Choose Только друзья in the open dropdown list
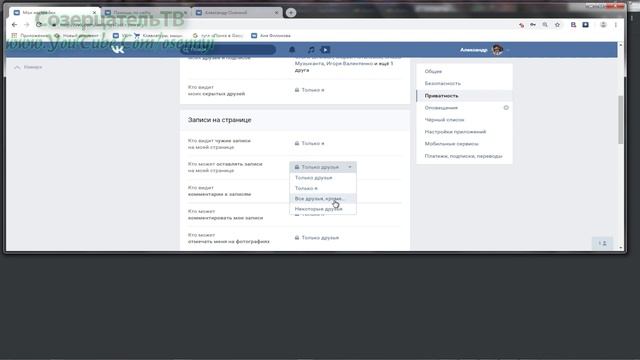 (x=323, y=178)
